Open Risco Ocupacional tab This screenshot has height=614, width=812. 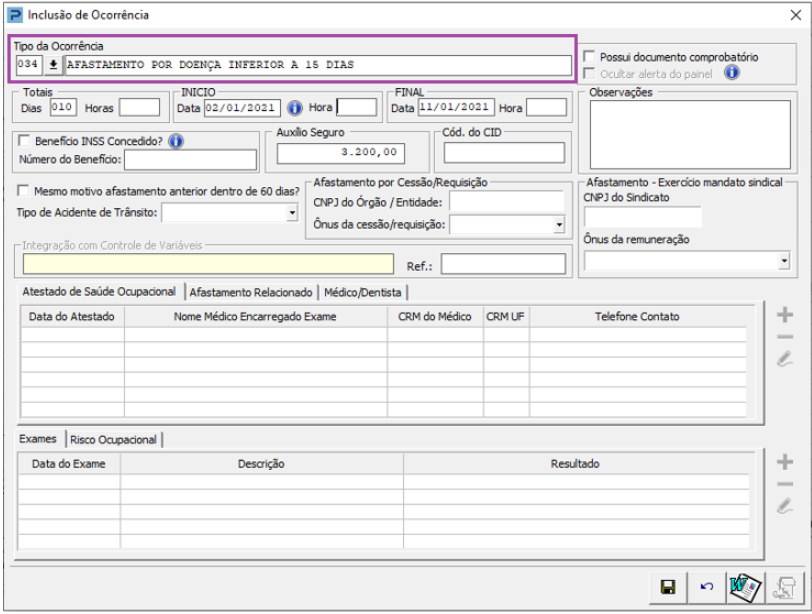pos(113,440)
